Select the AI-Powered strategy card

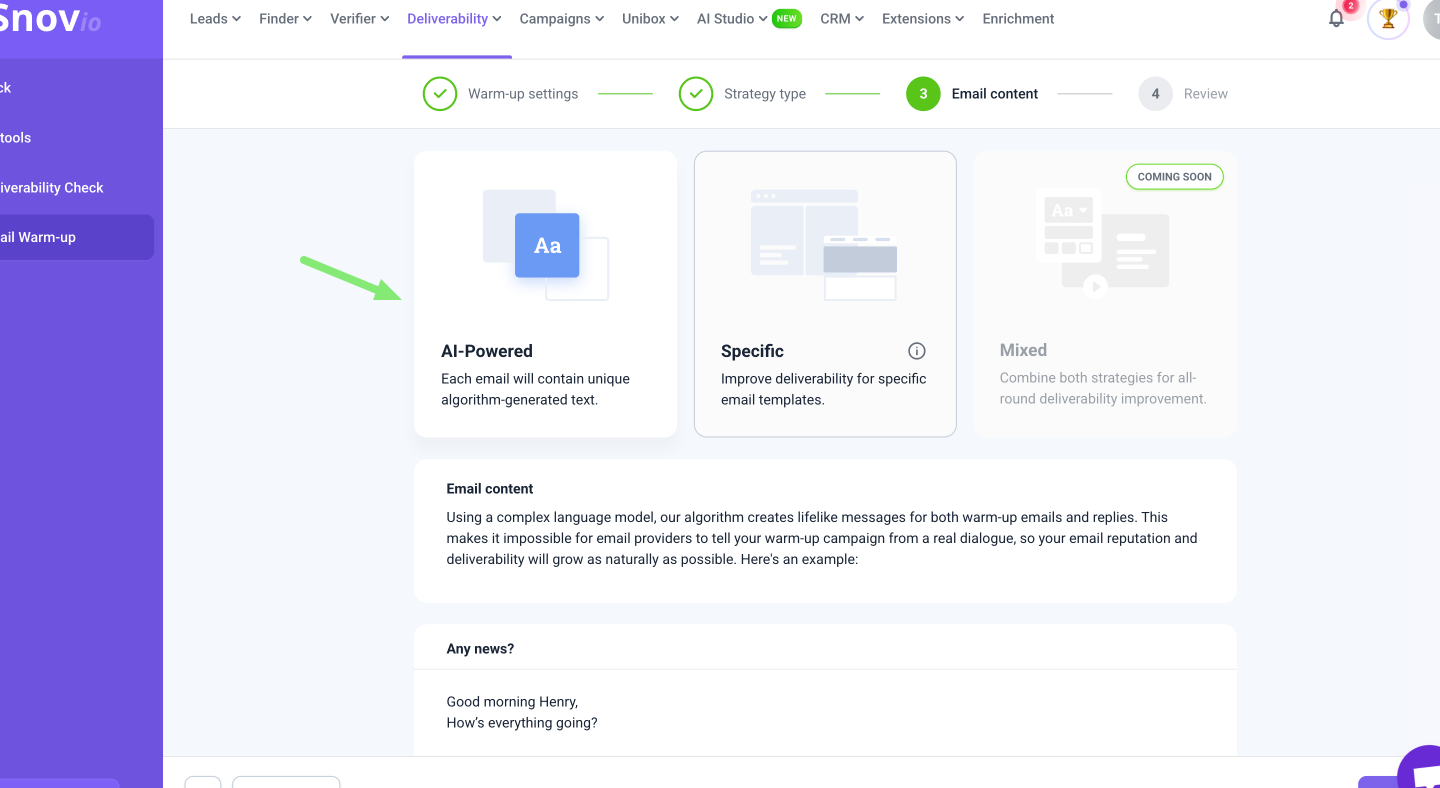[546, 294]
